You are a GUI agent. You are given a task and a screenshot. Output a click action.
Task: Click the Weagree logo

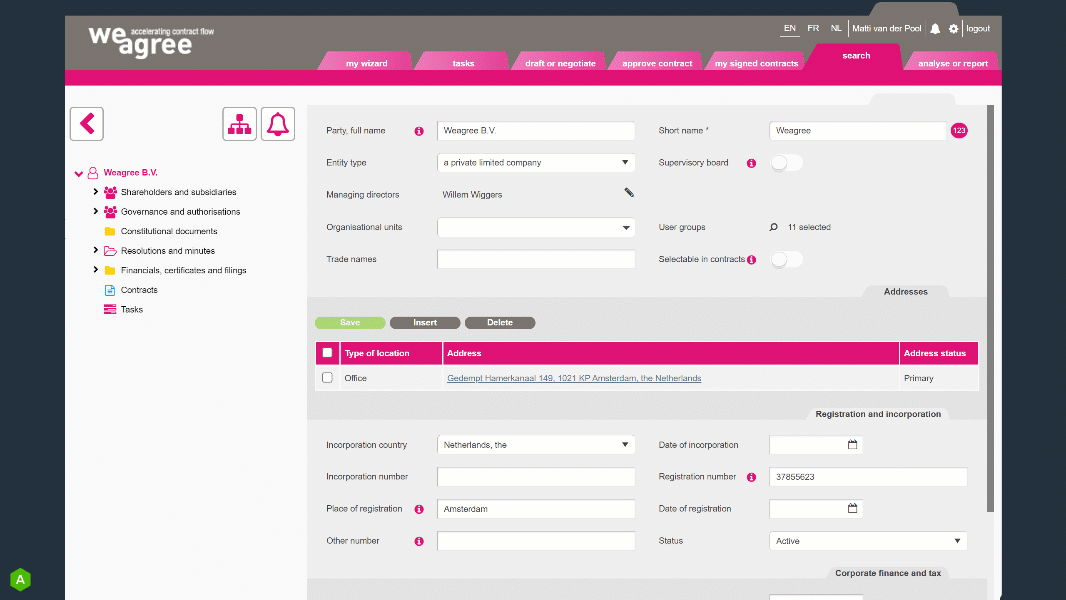coord(151,41)
